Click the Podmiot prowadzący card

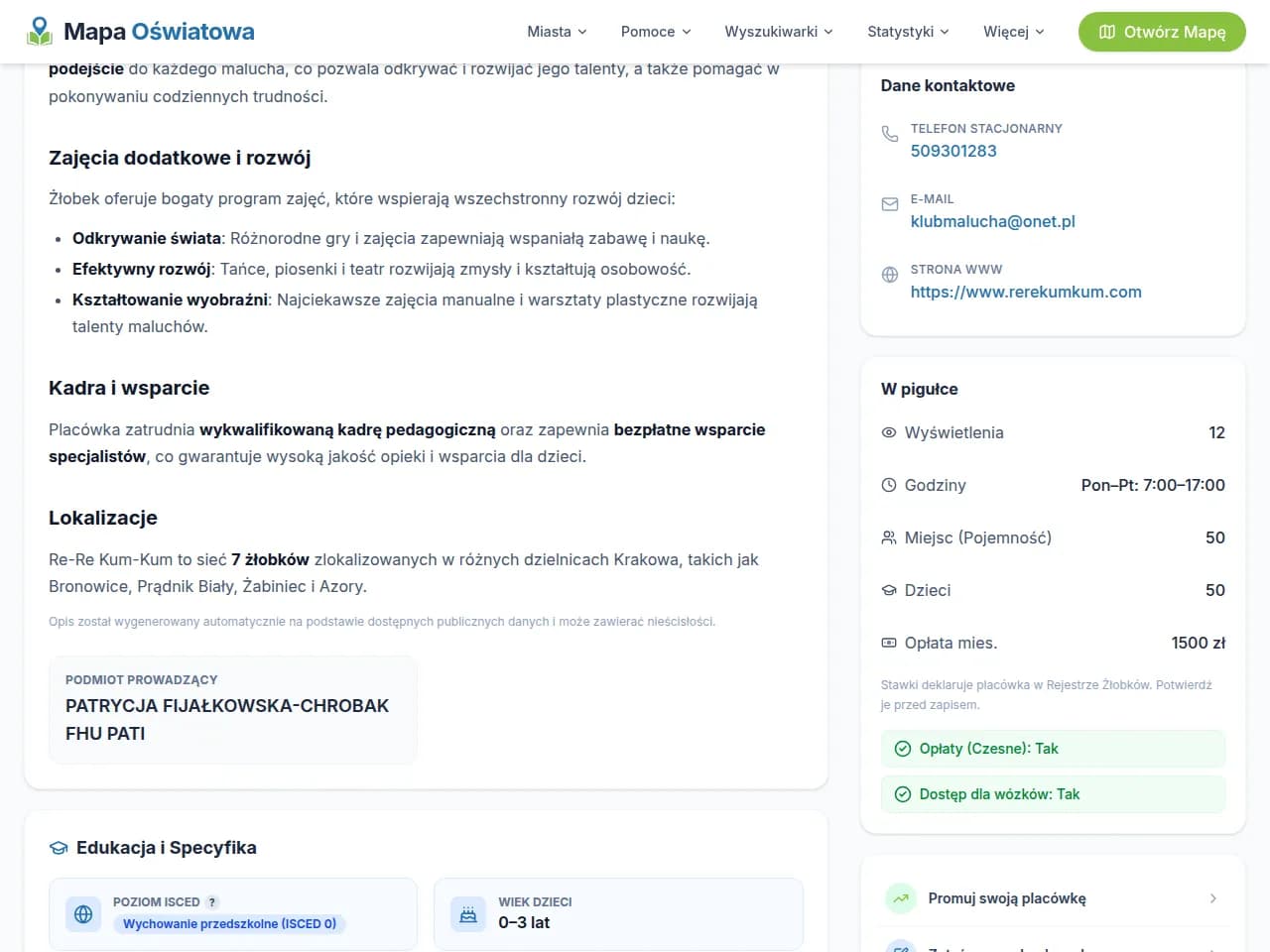pyautogui.click(x=233, y=710)
